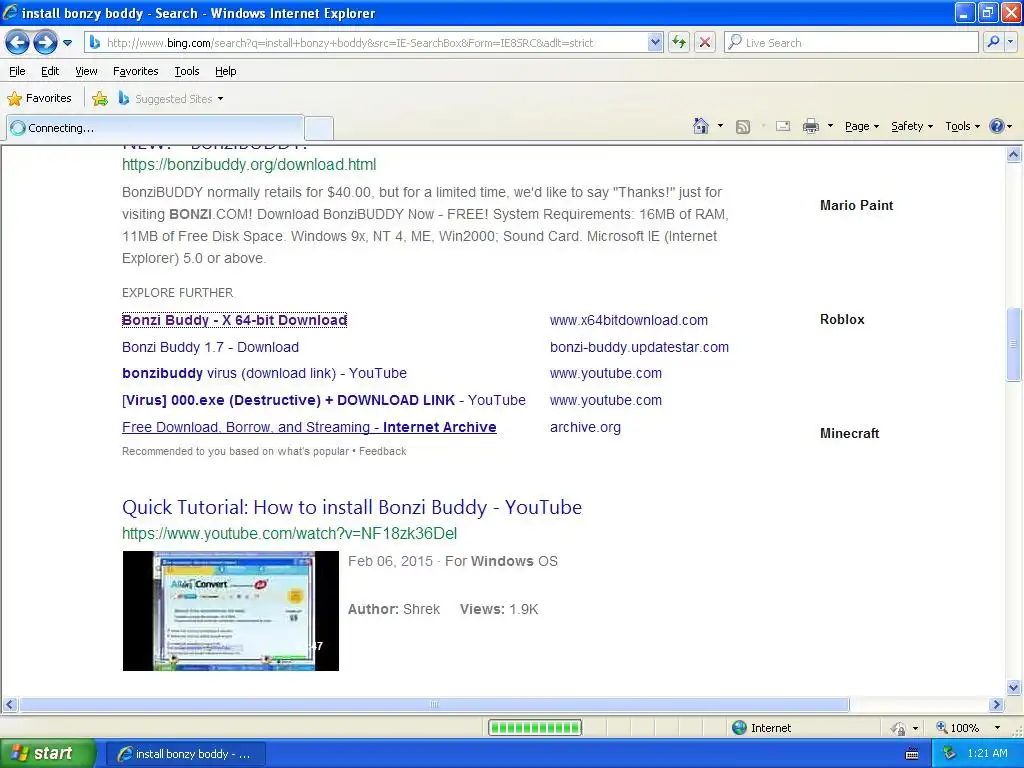This screenshot has width=1024, height=768.
Task: Open the Favorites center star button
Action: [x=39, y=99]
